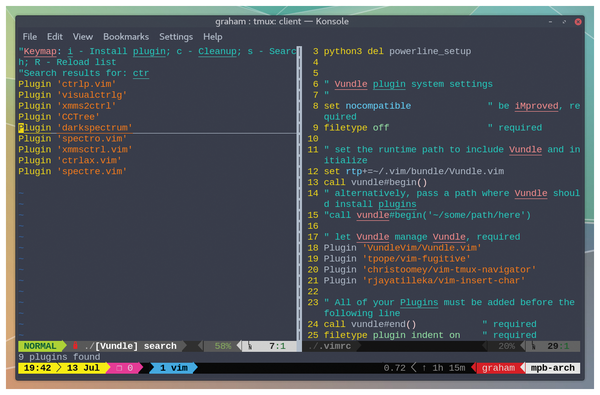Click the line-number icon beside 7:1
600x395 pixels.
[x=249, y=346]
